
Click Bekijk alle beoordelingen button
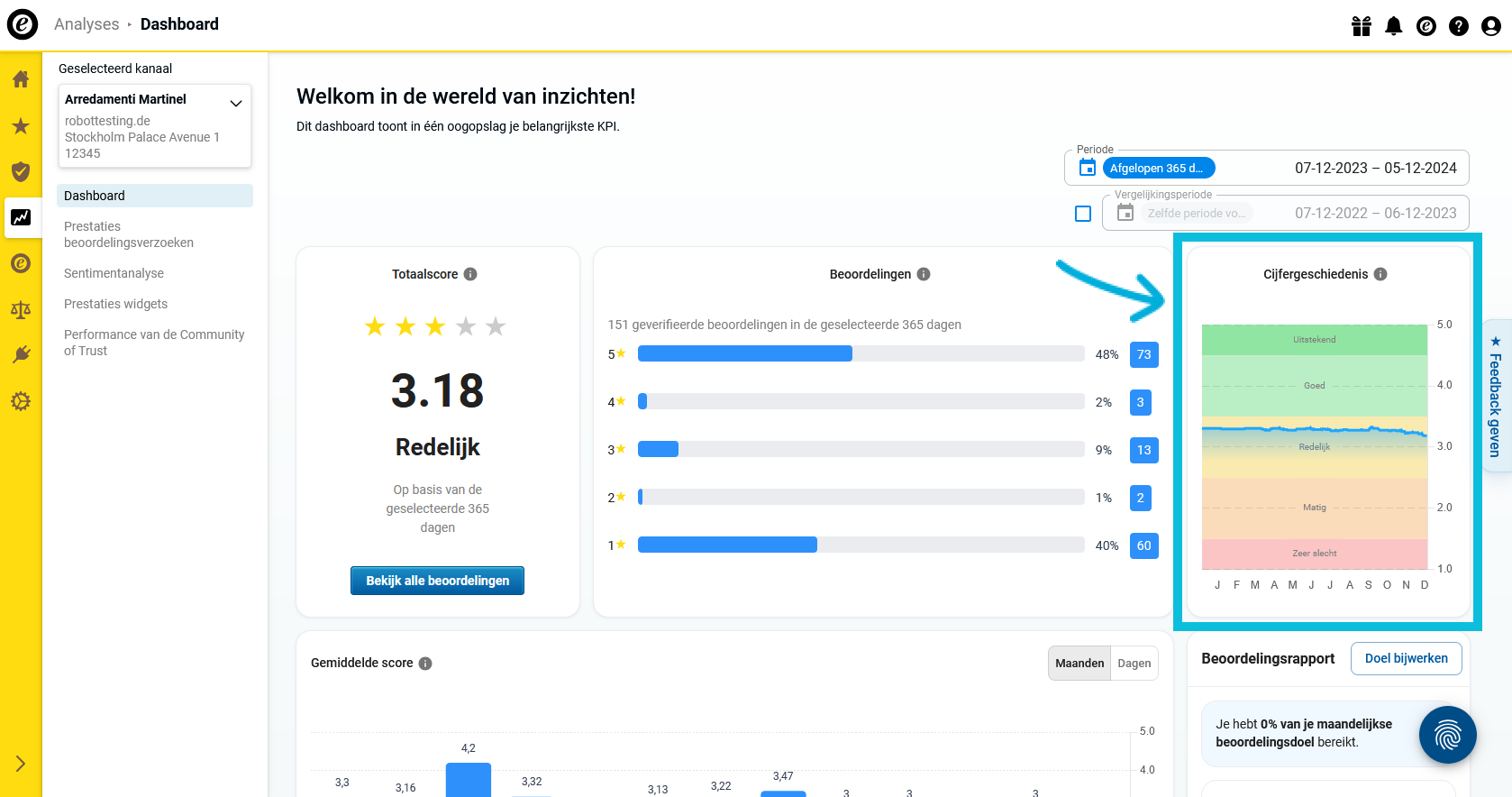438,581
